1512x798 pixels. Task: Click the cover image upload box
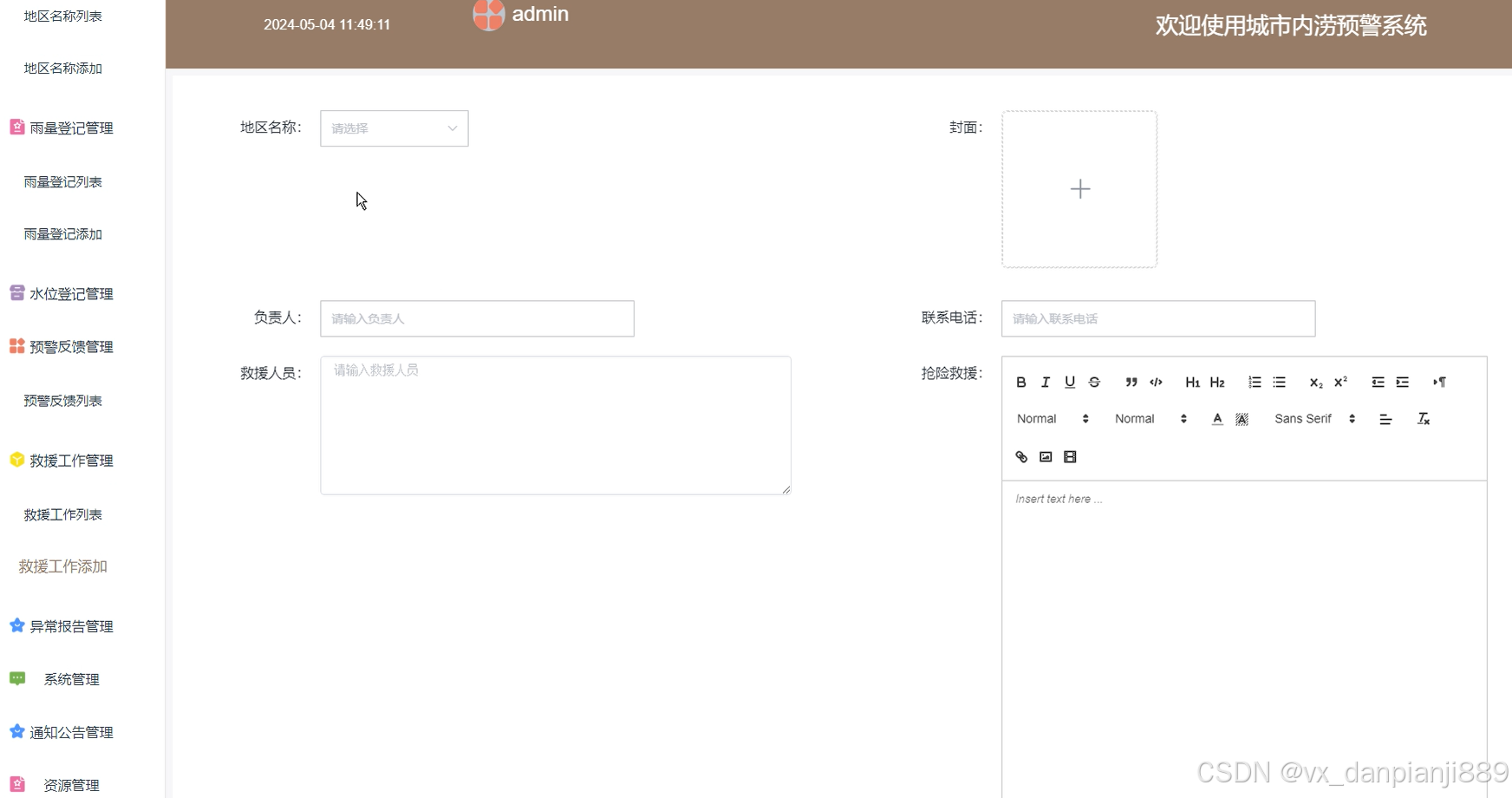click(1079, 189)
